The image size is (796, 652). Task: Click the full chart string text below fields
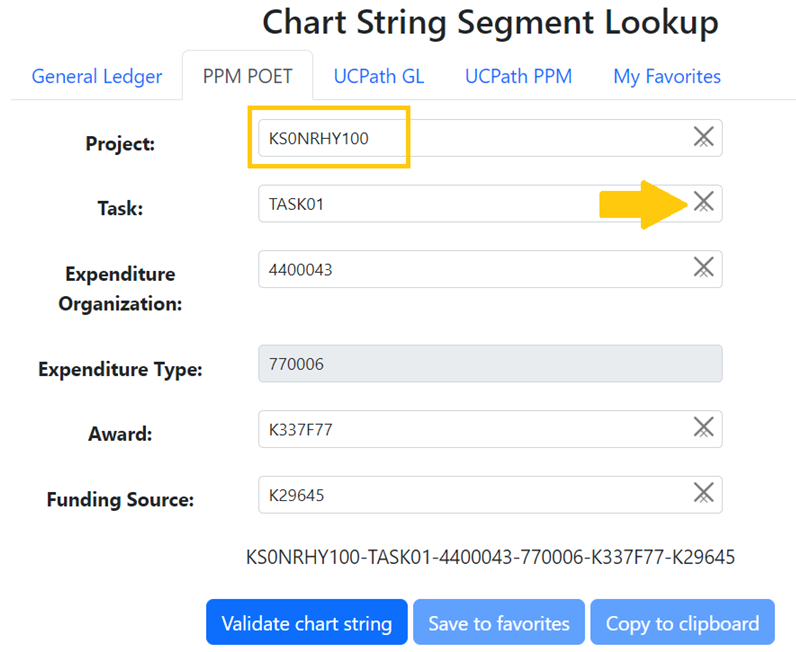coord(490,557)
